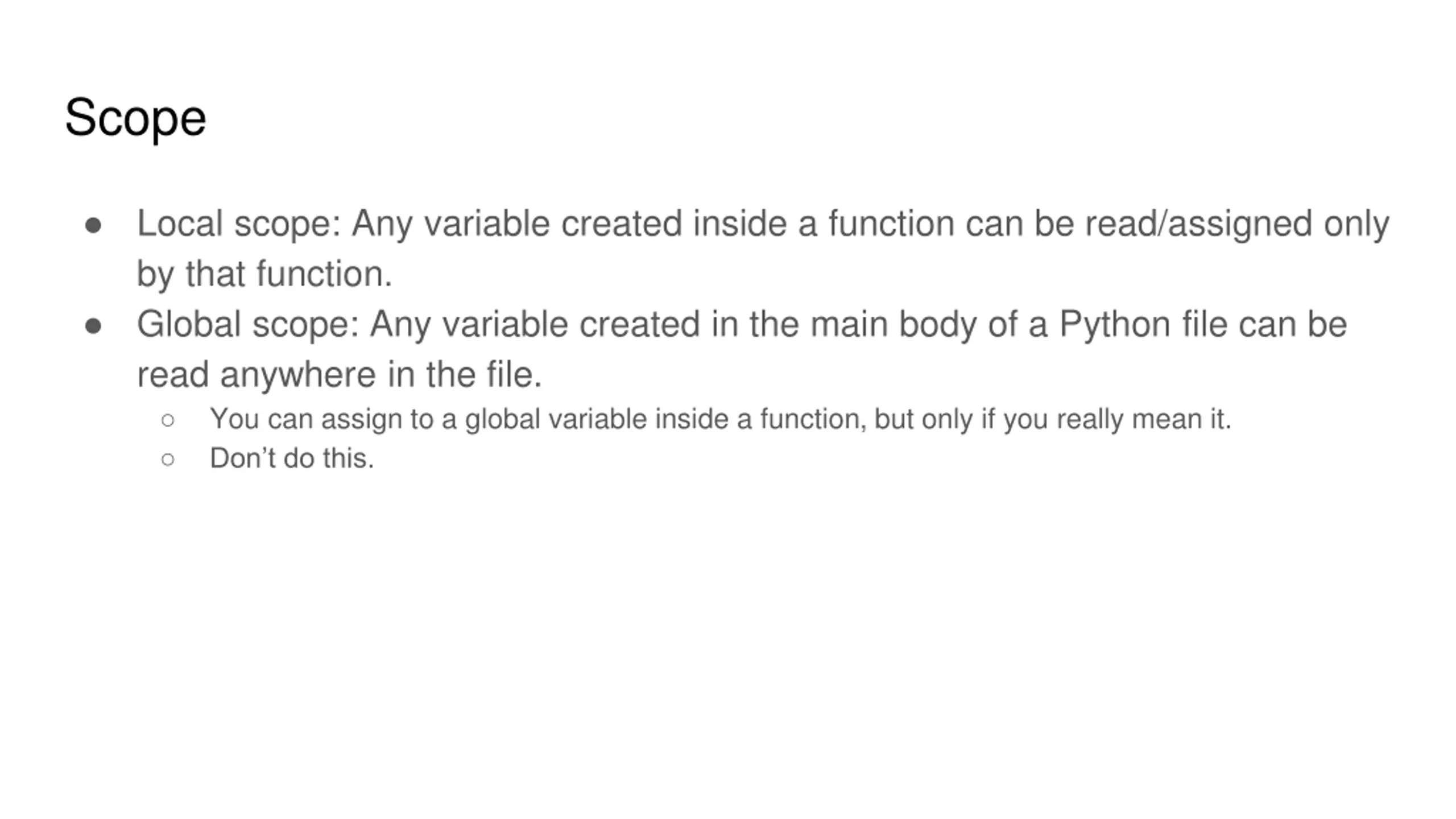Select the words Local scope:

coord(239,224)
